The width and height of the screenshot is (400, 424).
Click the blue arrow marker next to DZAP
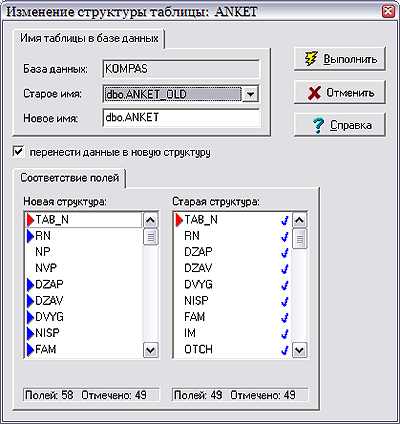pyautogui.click(x=31, y=284)
